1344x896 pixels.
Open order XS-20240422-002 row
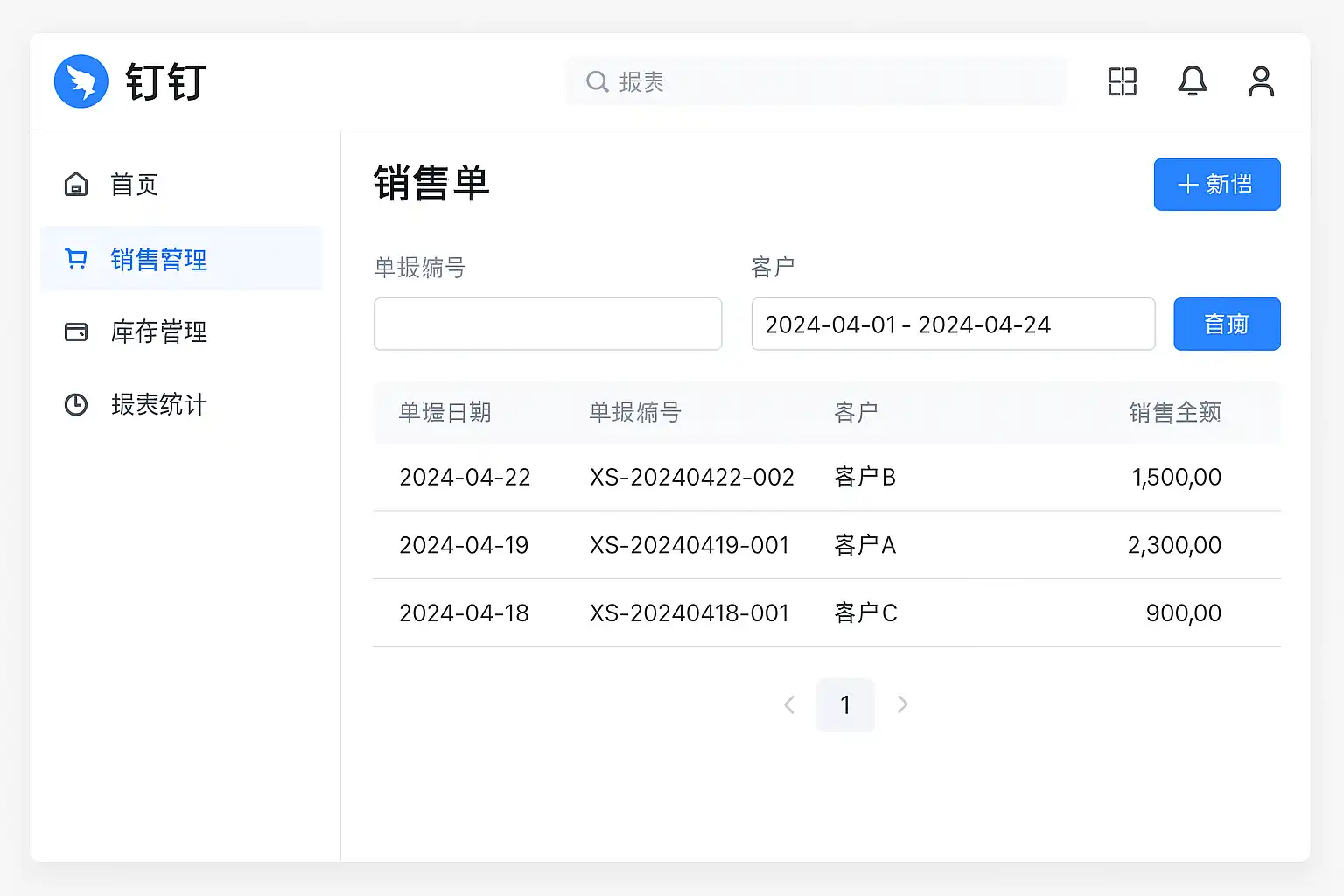(691, 478)
